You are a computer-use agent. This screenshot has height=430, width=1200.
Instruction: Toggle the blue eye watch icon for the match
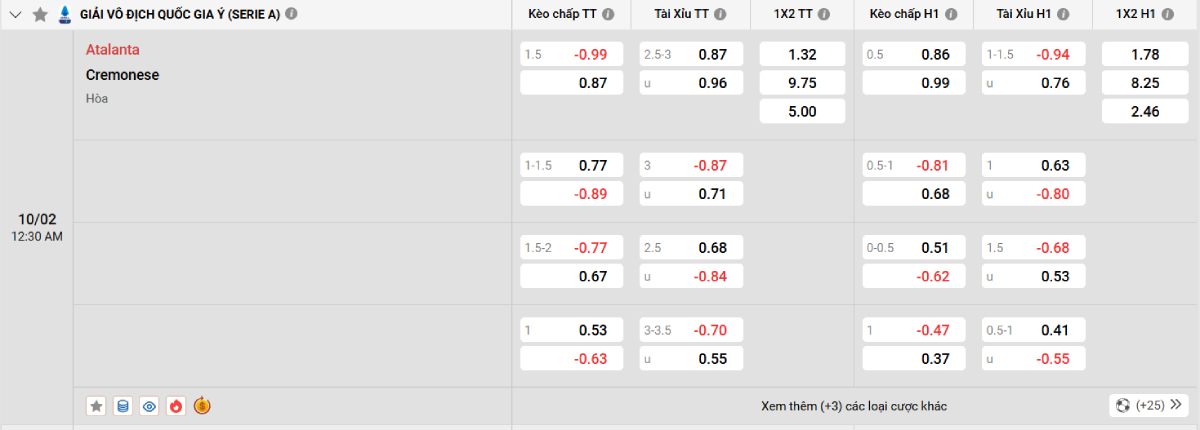[150, 406]
